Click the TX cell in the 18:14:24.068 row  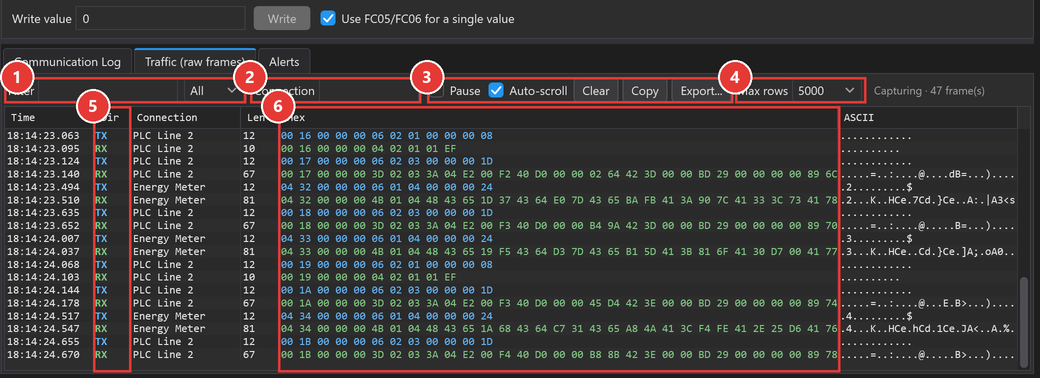tap(101, 264)
